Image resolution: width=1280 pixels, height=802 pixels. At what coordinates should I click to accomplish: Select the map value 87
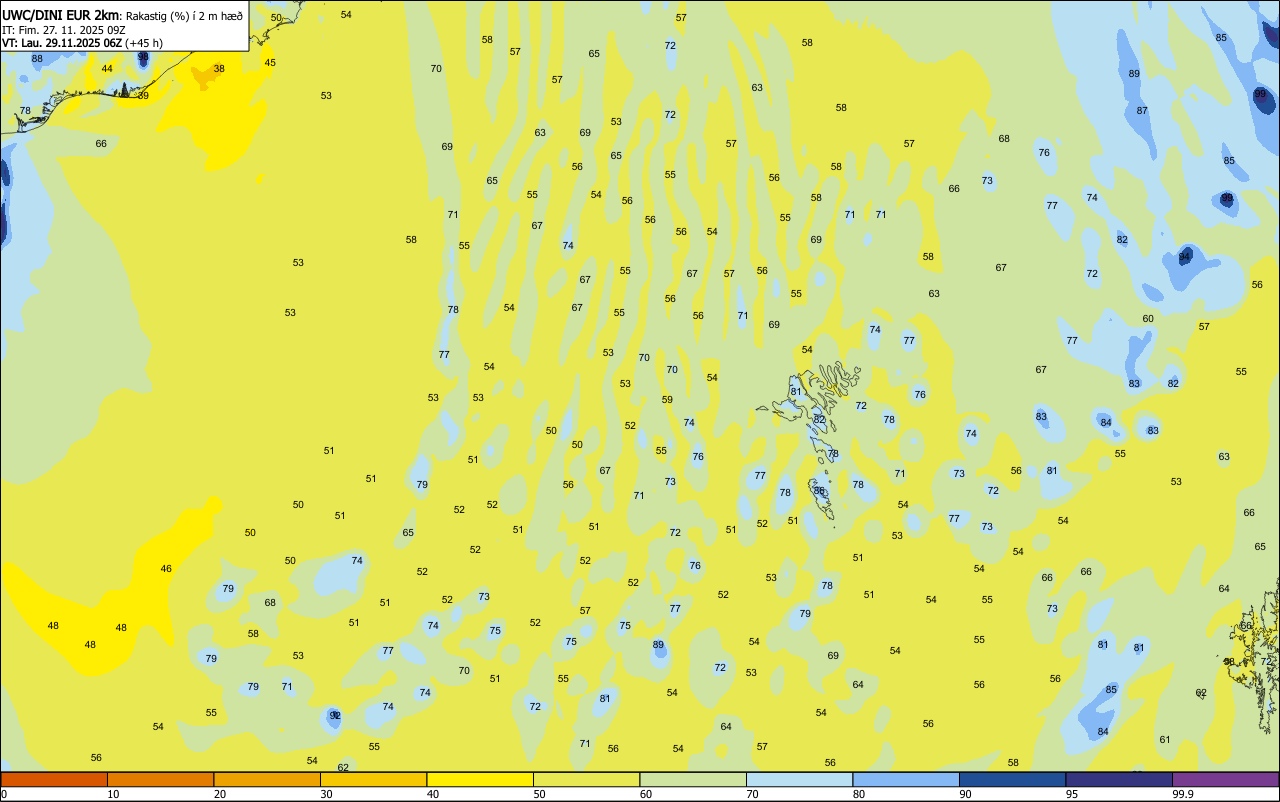[1142, 110]
